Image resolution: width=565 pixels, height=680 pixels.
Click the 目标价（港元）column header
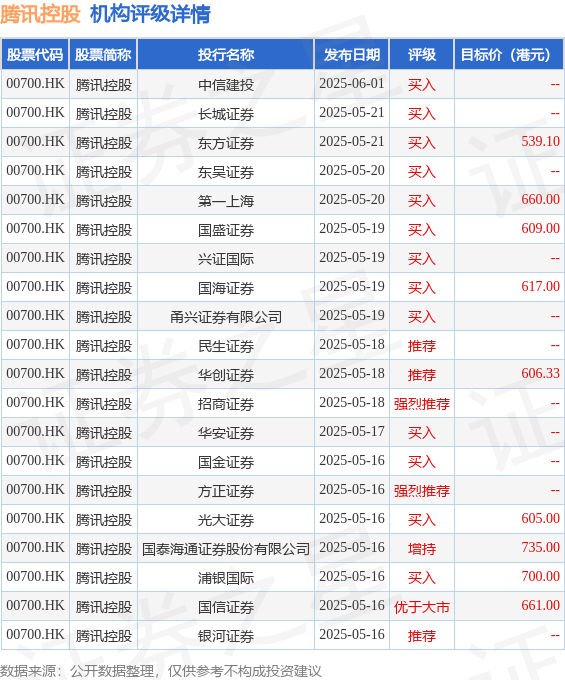(x=509, y=55)
